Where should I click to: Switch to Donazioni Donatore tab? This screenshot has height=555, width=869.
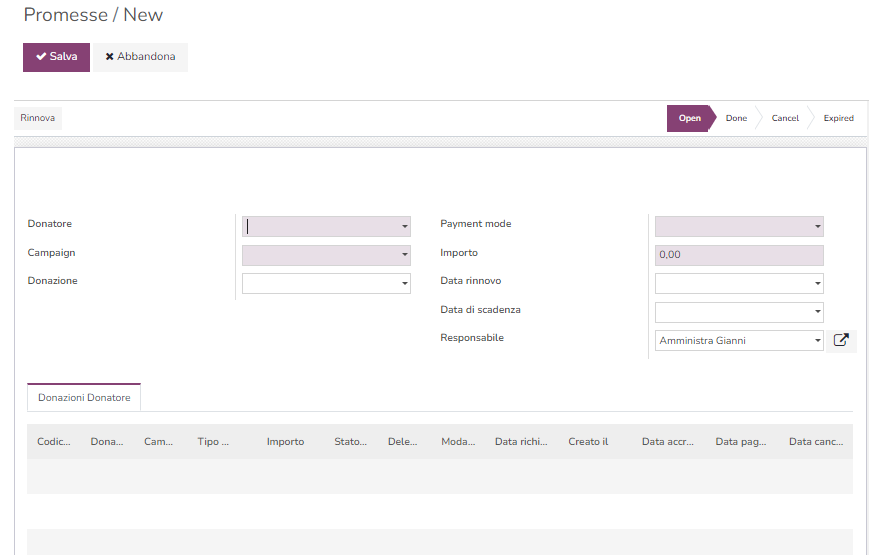[x=84, y=398]
